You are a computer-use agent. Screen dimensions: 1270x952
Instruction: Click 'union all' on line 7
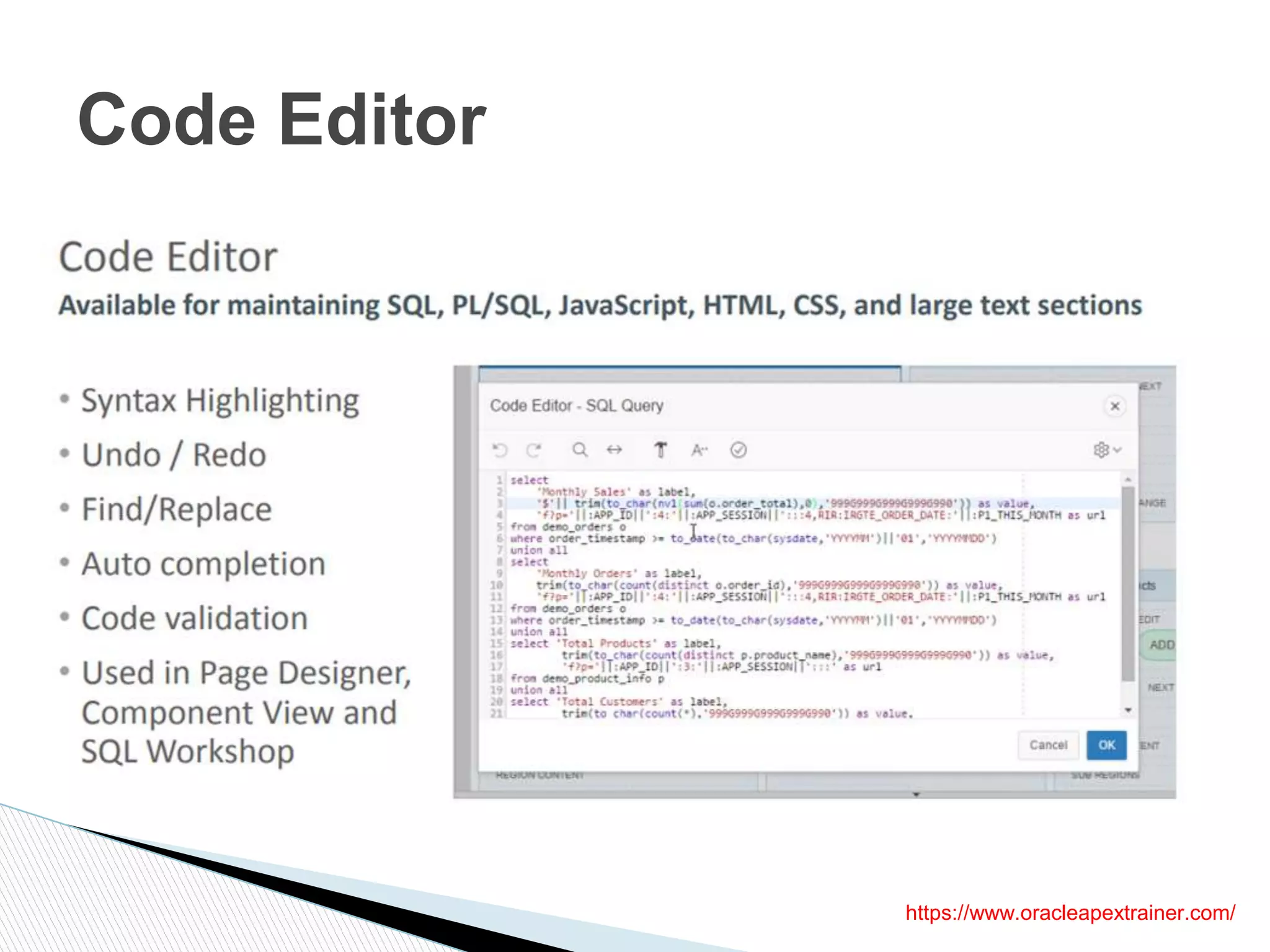pyautogui.click(x=539, y=550)
